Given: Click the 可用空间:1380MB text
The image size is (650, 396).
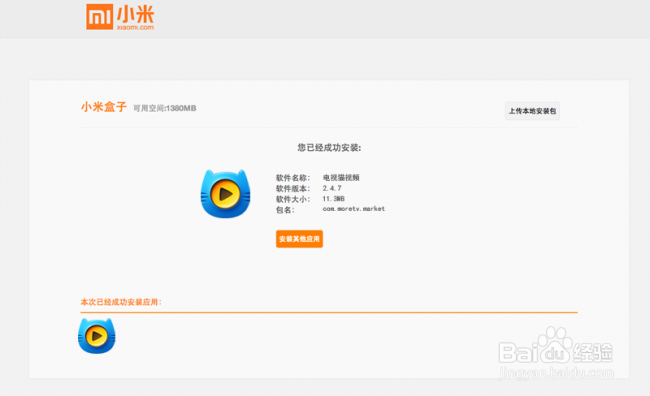Looking at the screenshot, I should tap(165, 108).
